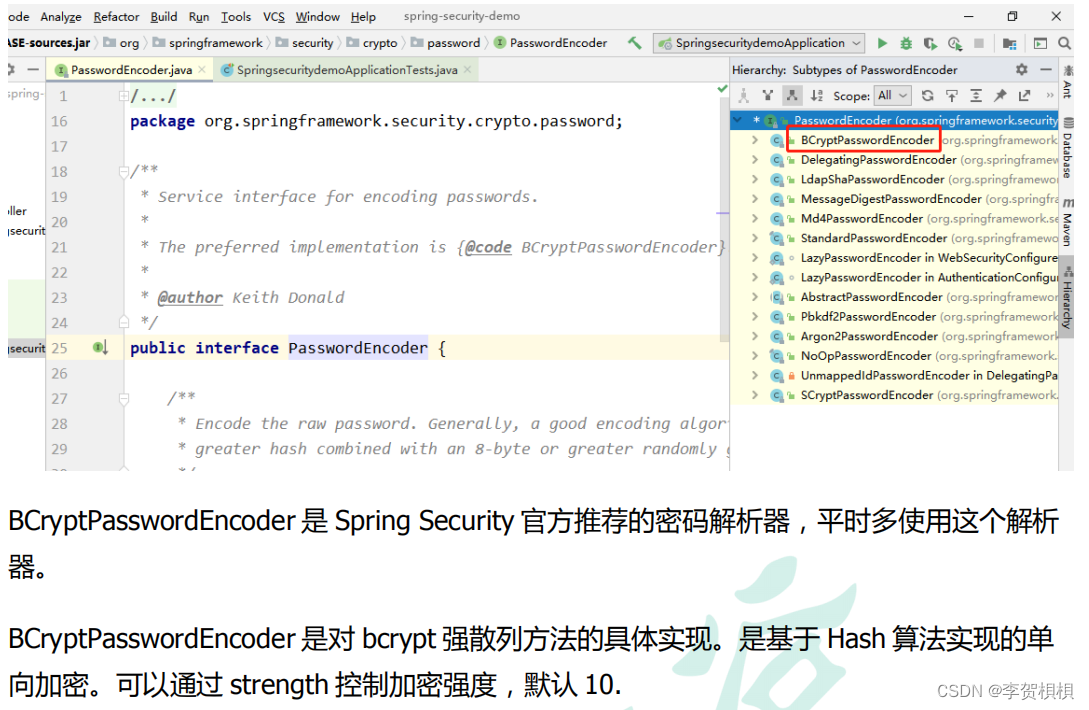Select SCryptPasswordEncoder in hierarchy tree

click(x=867, y=395)
